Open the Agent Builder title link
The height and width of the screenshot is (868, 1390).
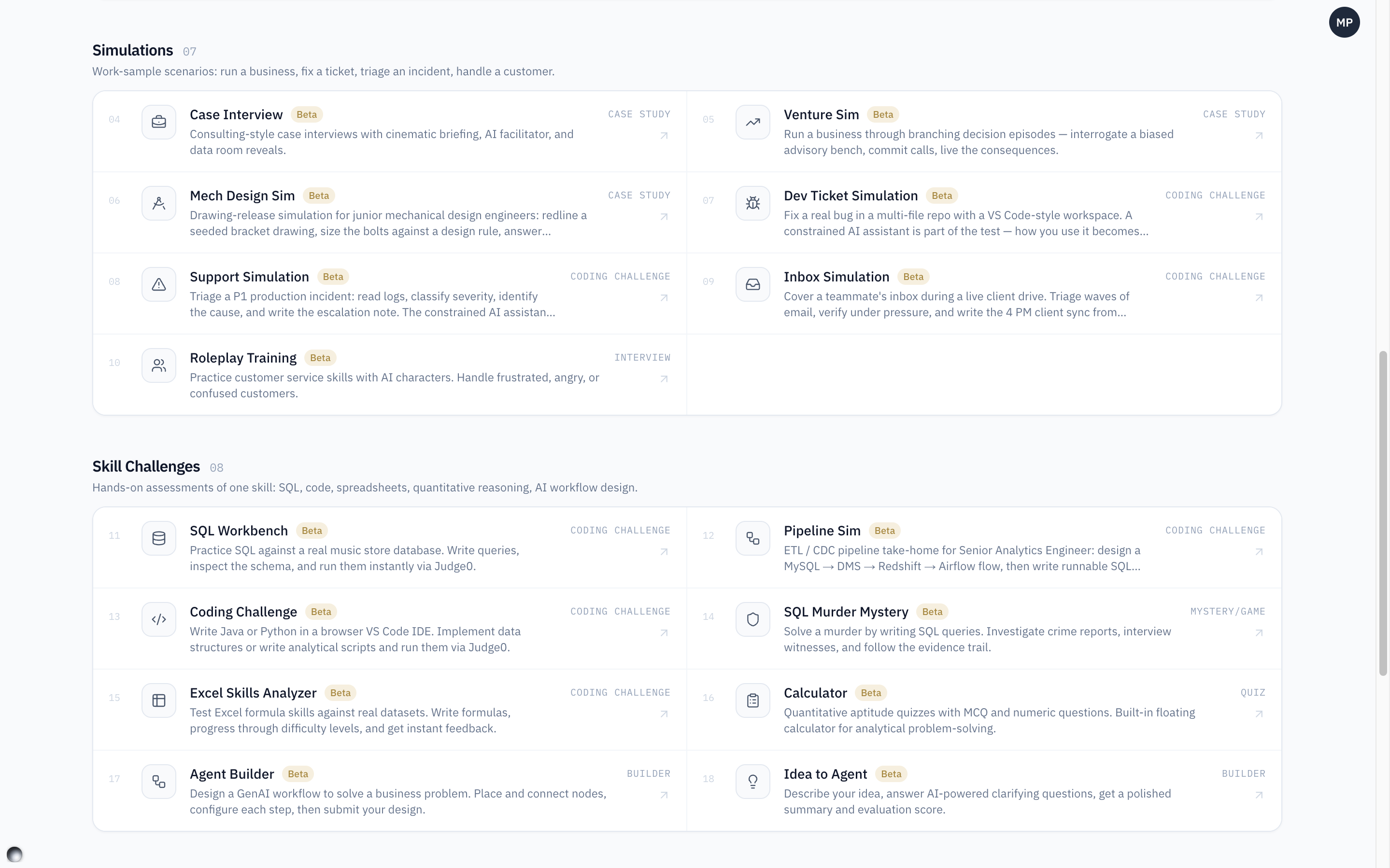point(232,774)
